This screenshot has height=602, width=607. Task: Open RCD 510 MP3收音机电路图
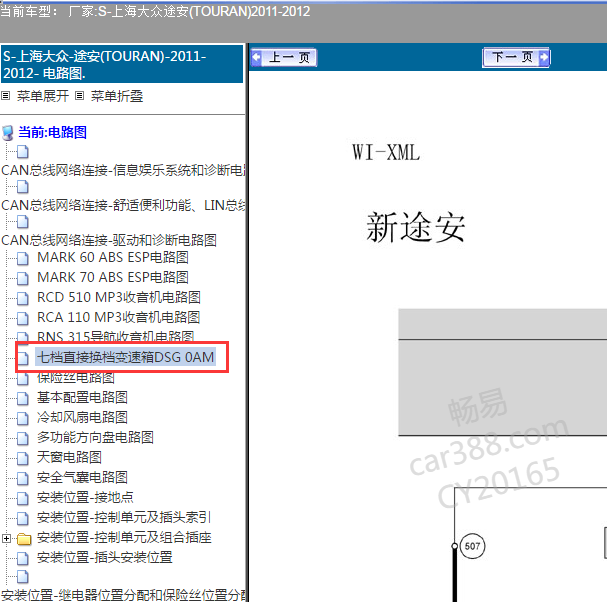(119, 297)
